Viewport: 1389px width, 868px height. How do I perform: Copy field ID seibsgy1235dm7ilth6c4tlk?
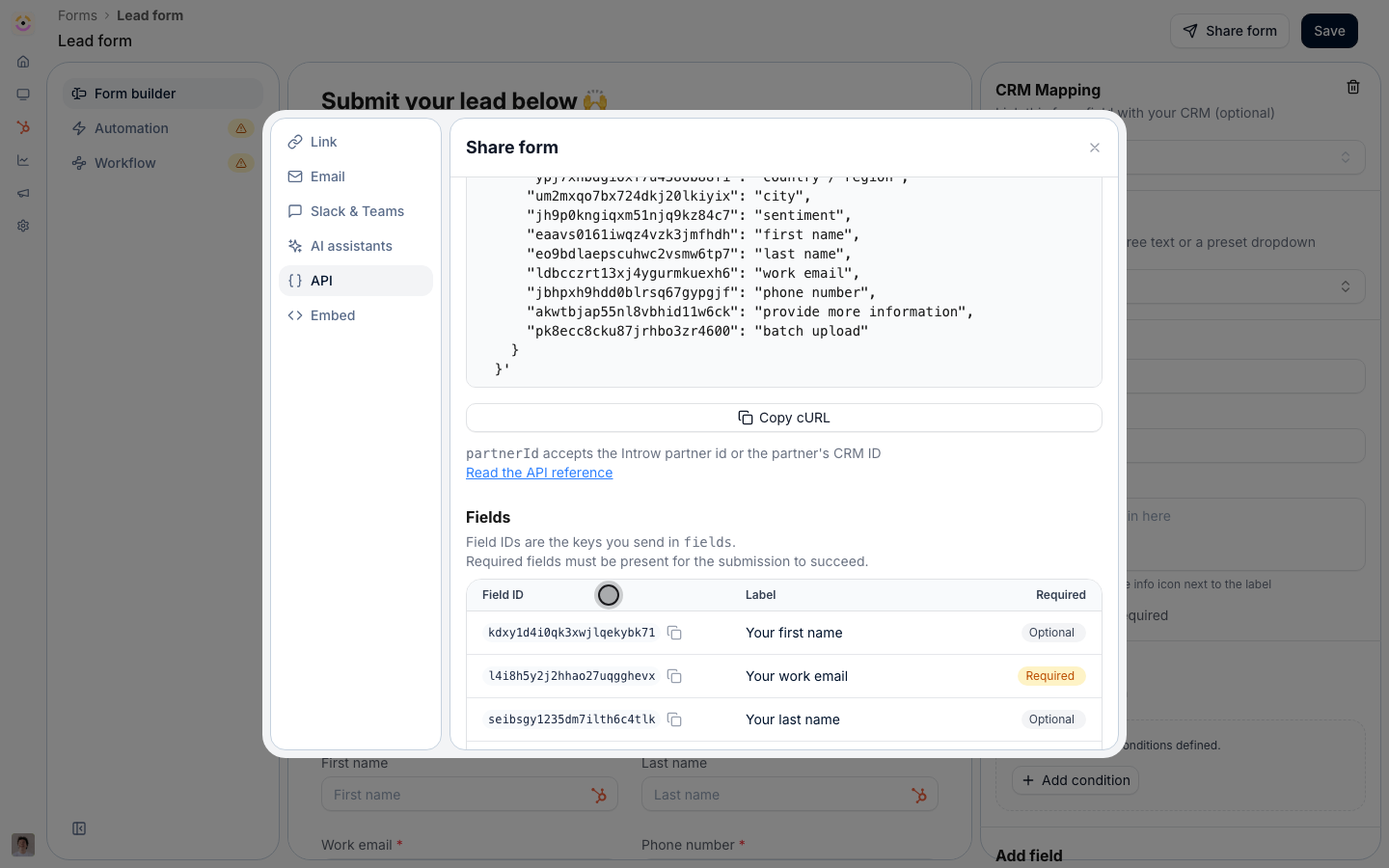pyautogui.click(x=674, y=719)
